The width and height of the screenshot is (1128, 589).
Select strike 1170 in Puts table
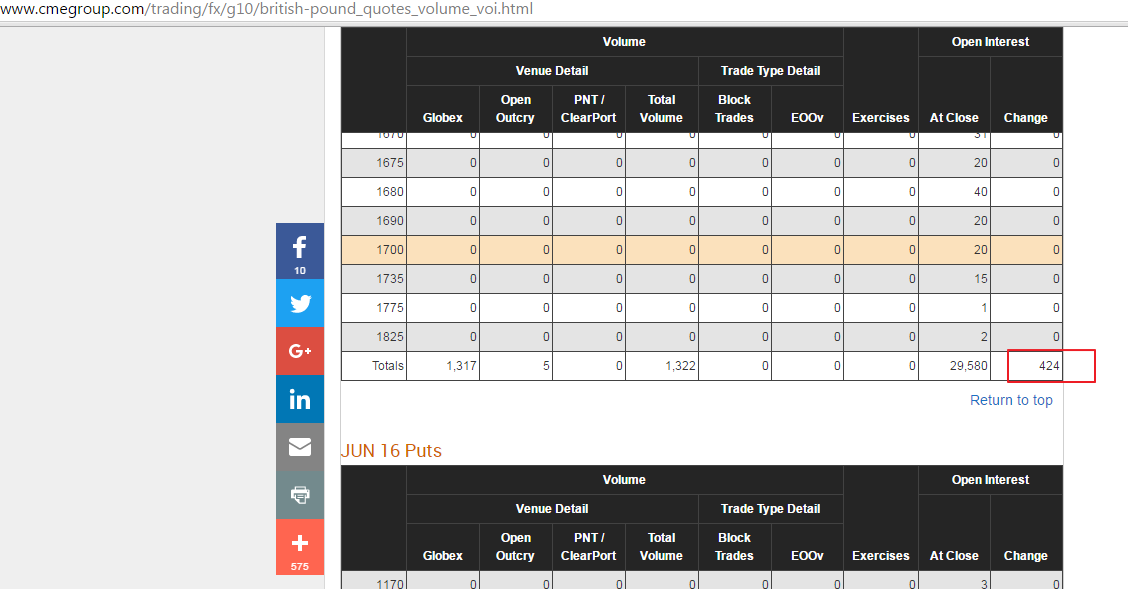tap(389, 583)
